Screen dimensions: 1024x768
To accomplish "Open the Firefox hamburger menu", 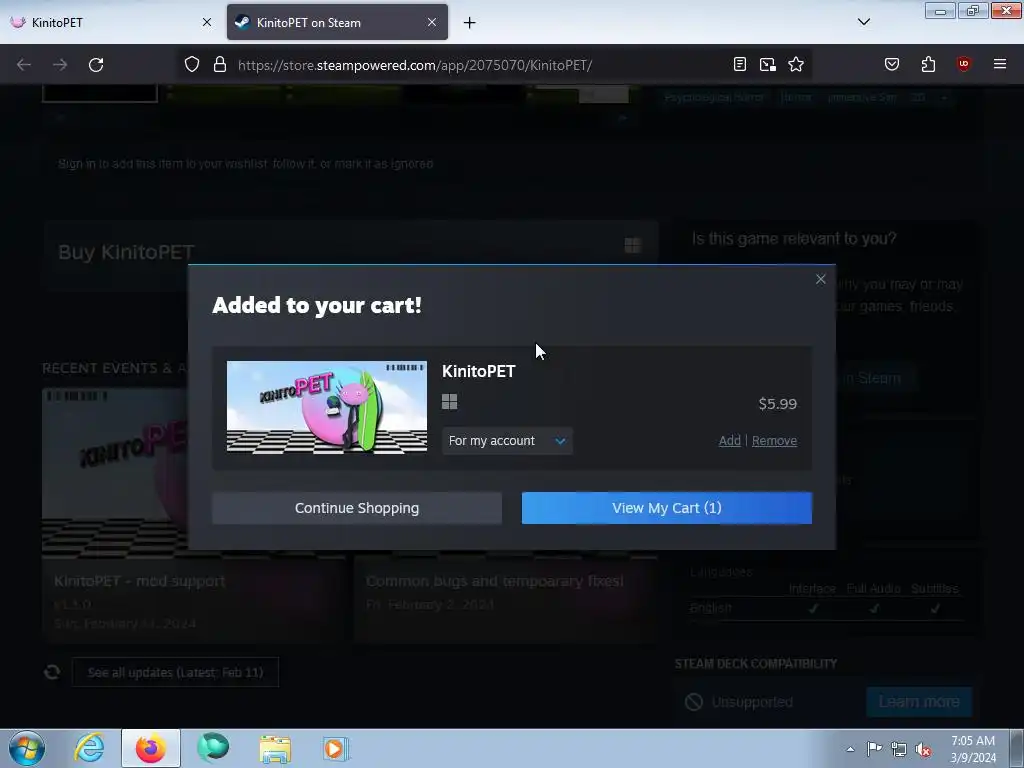I will (999, 64).
